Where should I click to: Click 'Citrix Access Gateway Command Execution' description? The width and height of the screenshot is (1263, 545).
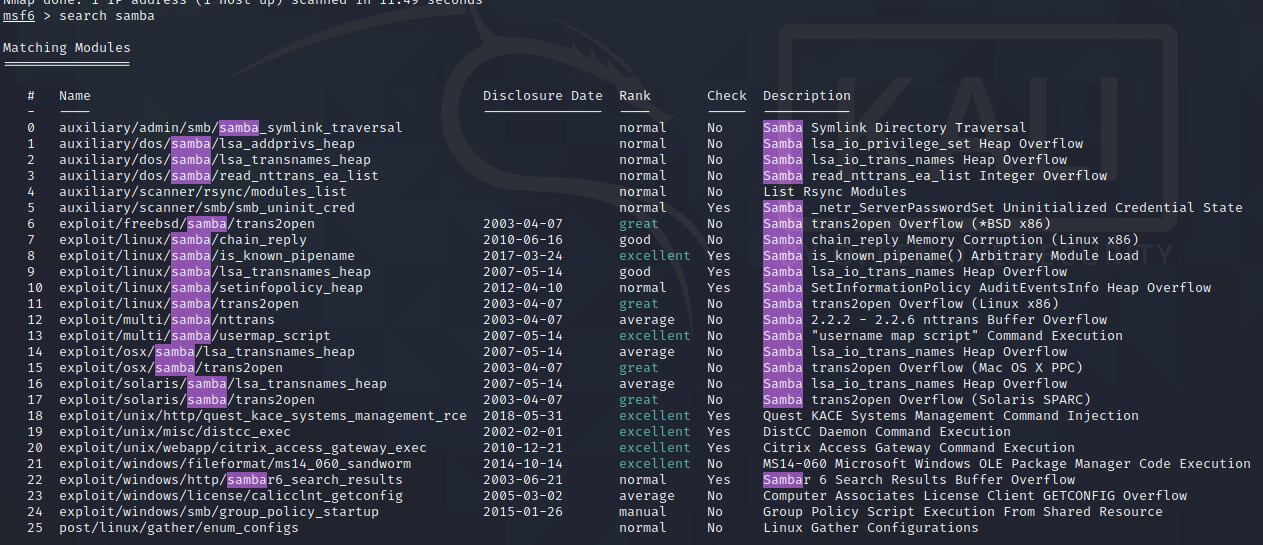[919, 448]
